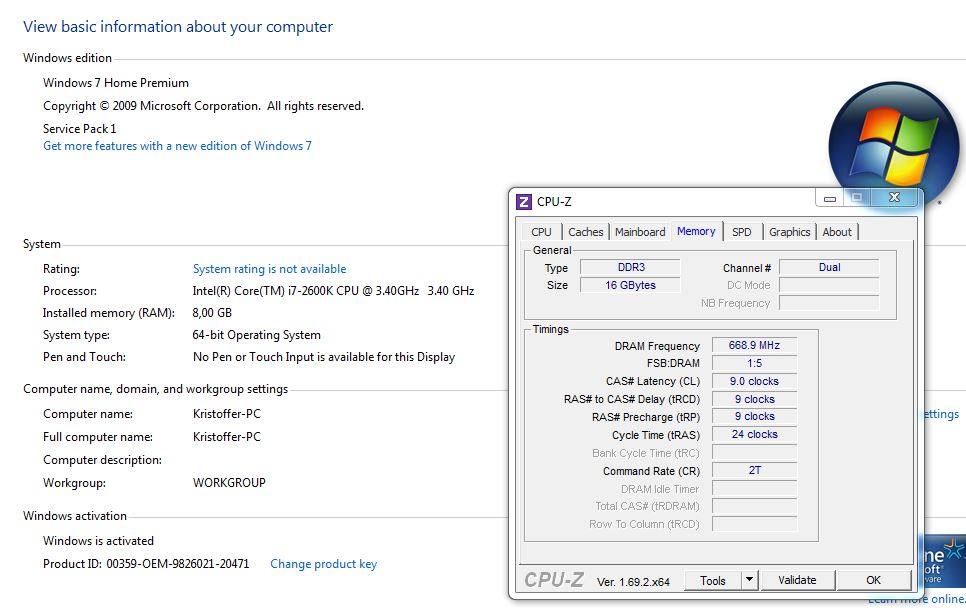Switch to the Caches tab
Viewport: 966px width, 608px height.
click(585, 232)
